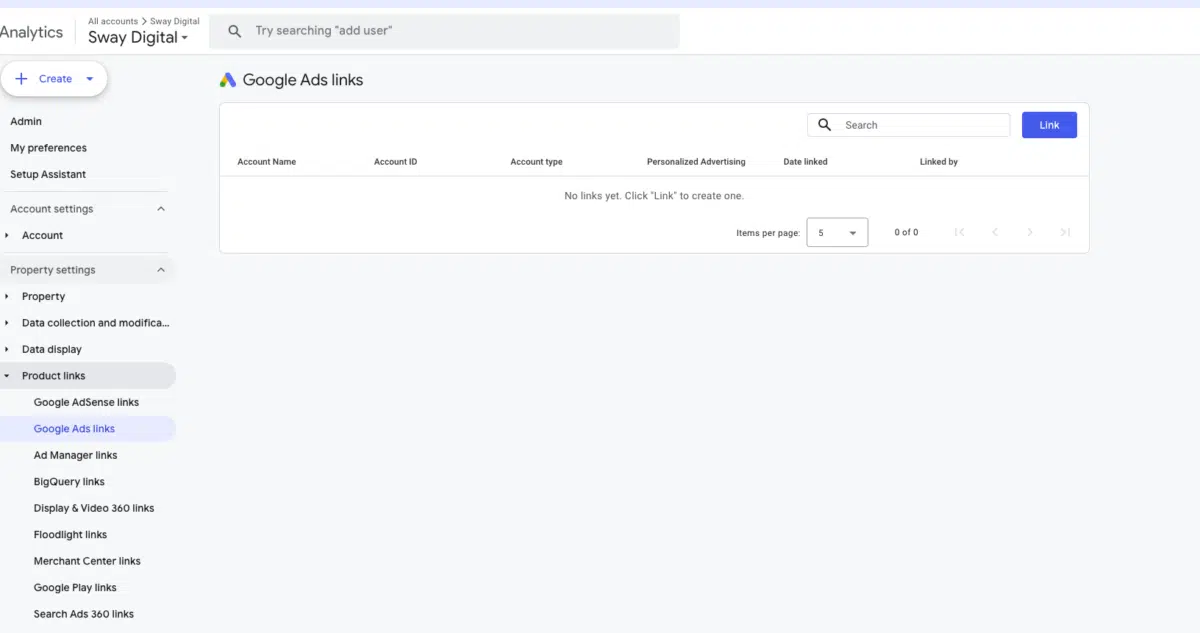
Task: Open Admin in sidebar
Action: tap(26, 121)
